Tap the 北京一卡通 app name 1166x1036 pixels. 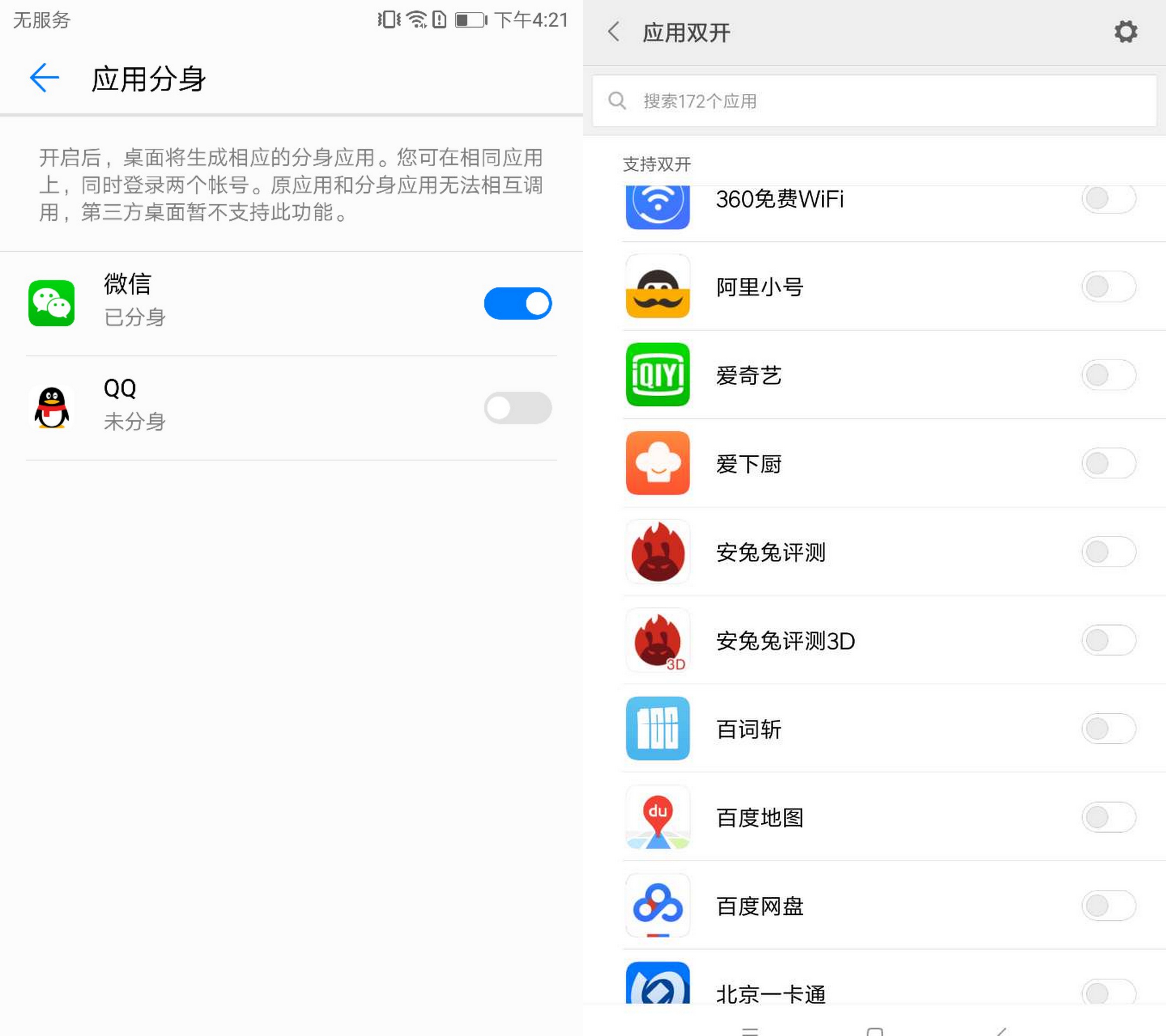(771, 994)
